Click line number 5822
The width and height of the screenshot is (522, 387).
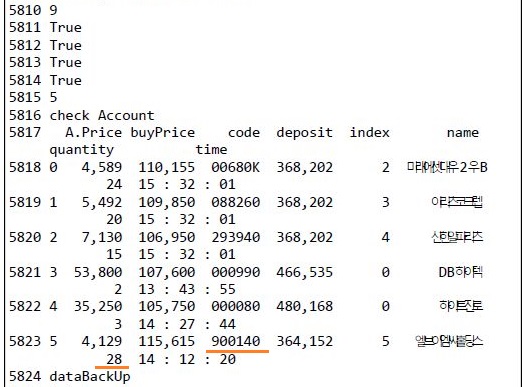pos(25,306)
